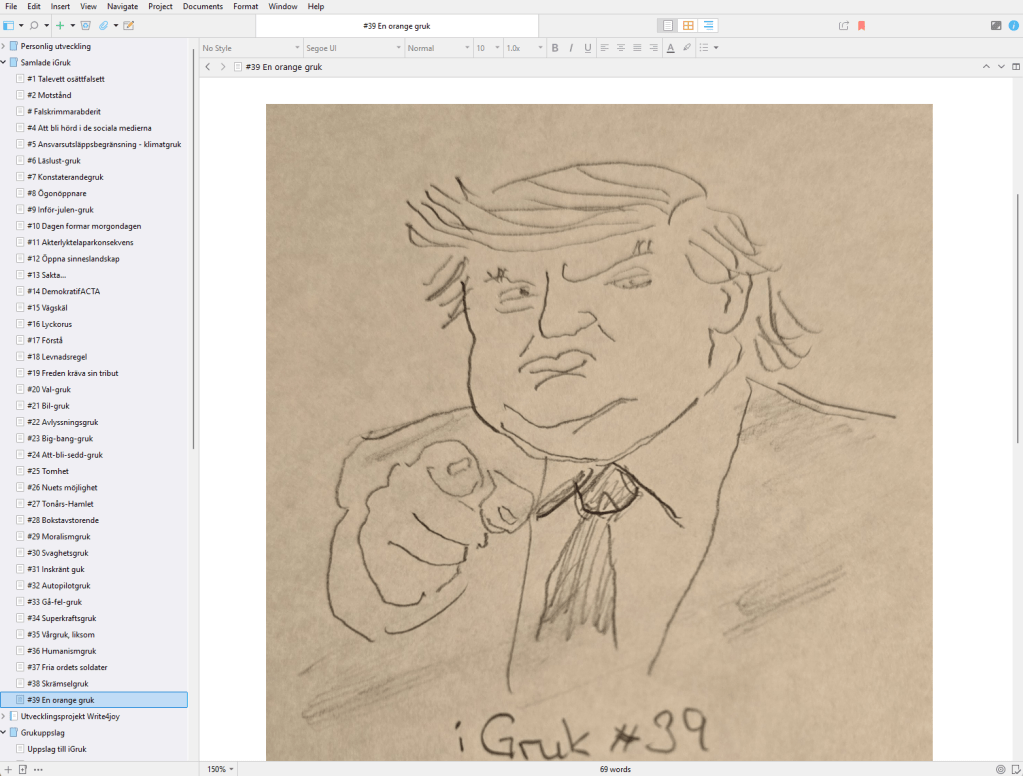1023x776 pixels.
Task: Click the Quick Reference edit icon
Action: (128, 25)
